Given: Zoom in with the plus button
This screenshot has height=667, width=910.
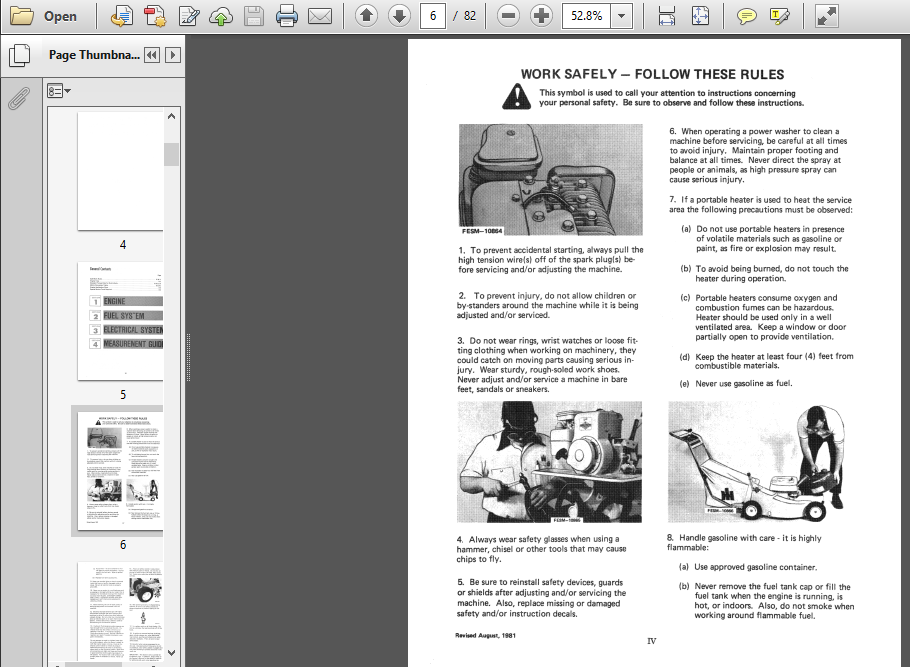Looking at the screenshot, I should (x=541, y=16).
